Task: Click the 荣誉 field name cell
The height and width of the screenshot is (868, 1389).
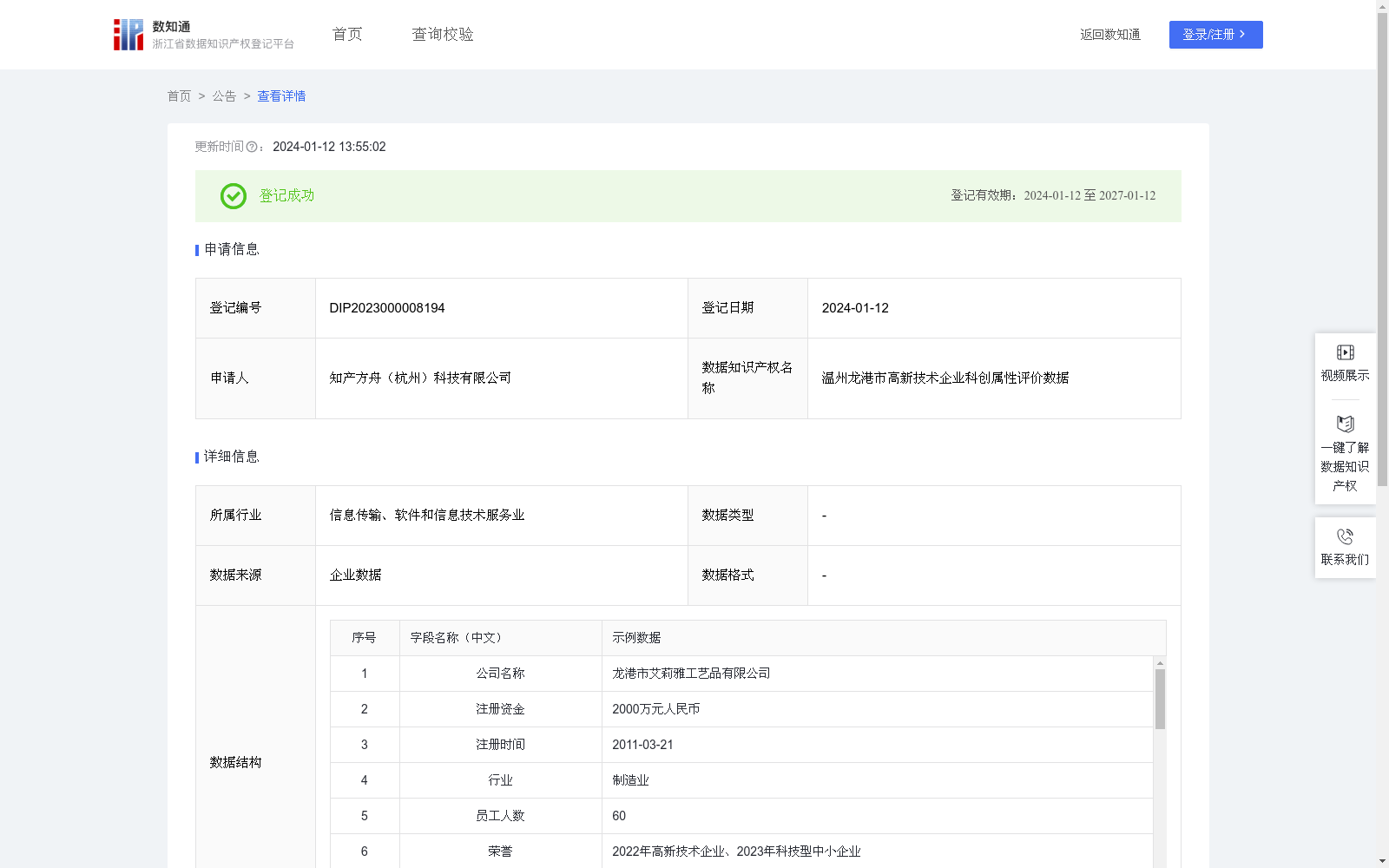Action: [500, 852]
